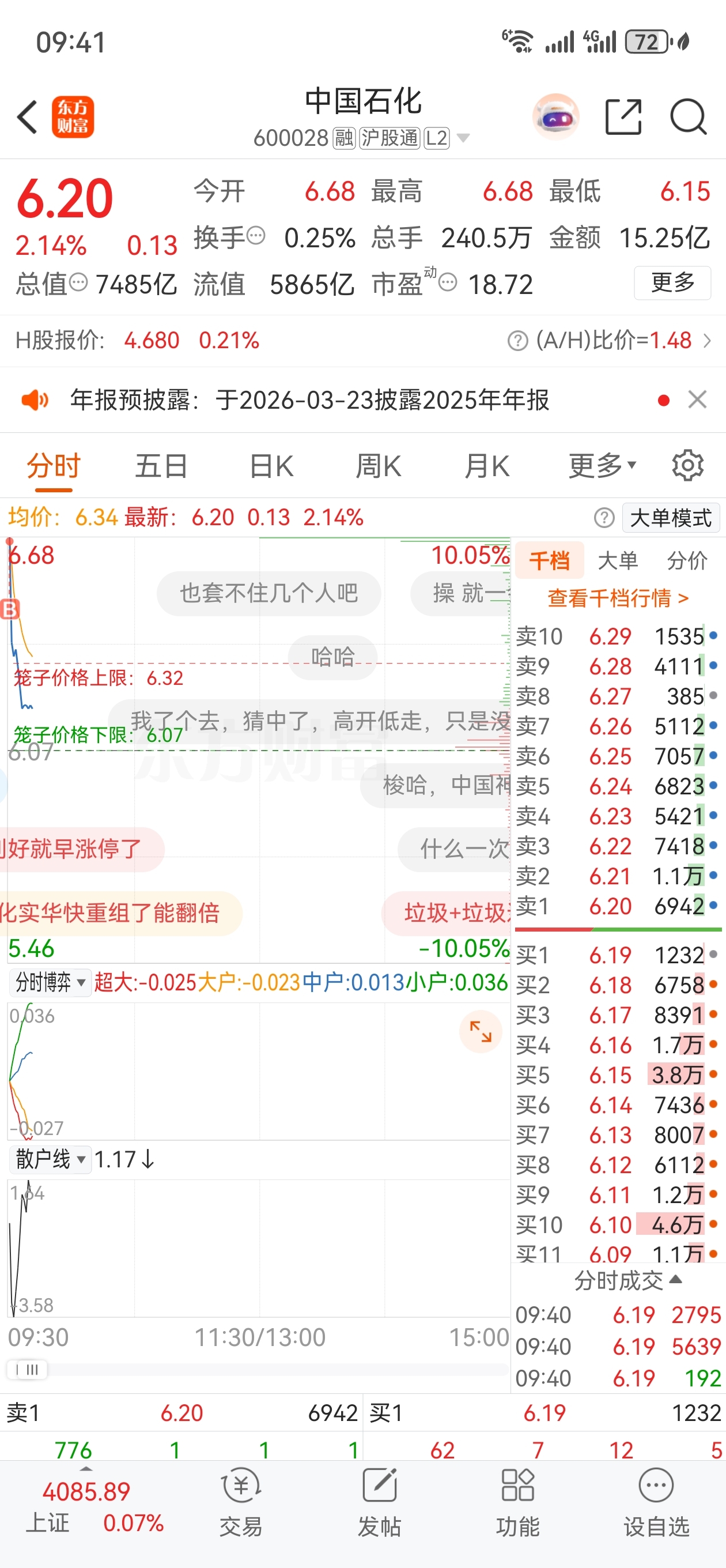Select the 买5 row at 6.15

(x=617, y=1075)
